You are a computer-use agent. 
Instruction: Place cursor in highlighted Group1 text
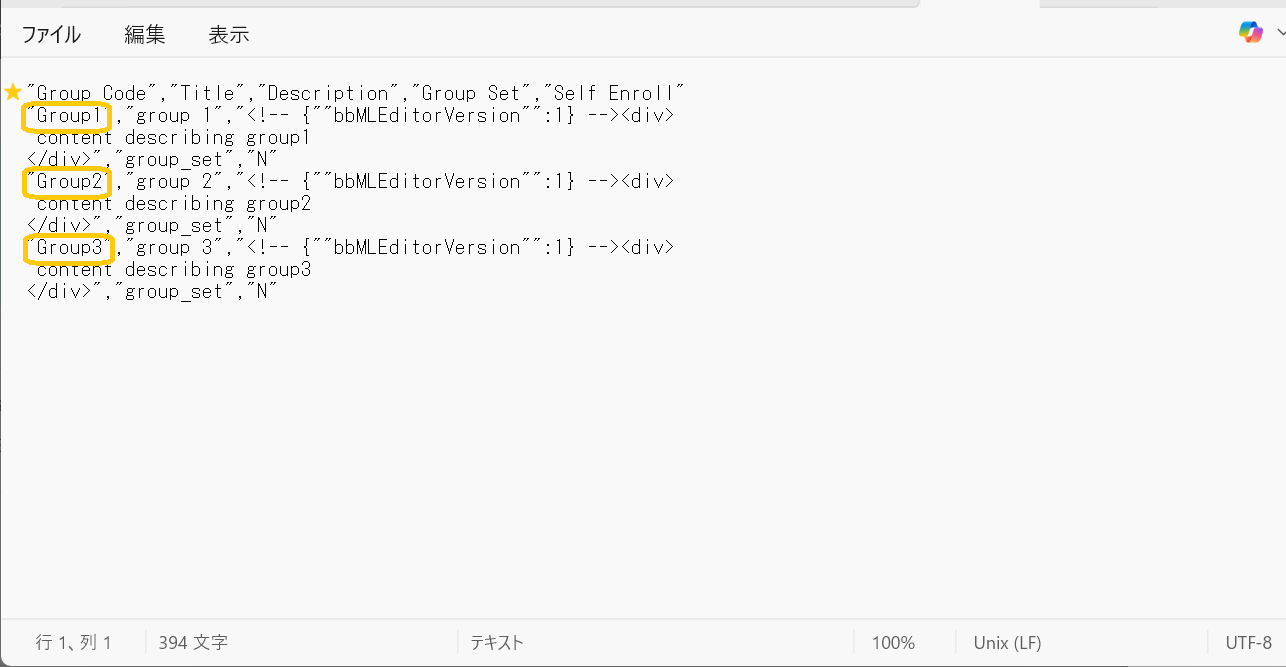point(66,116)
